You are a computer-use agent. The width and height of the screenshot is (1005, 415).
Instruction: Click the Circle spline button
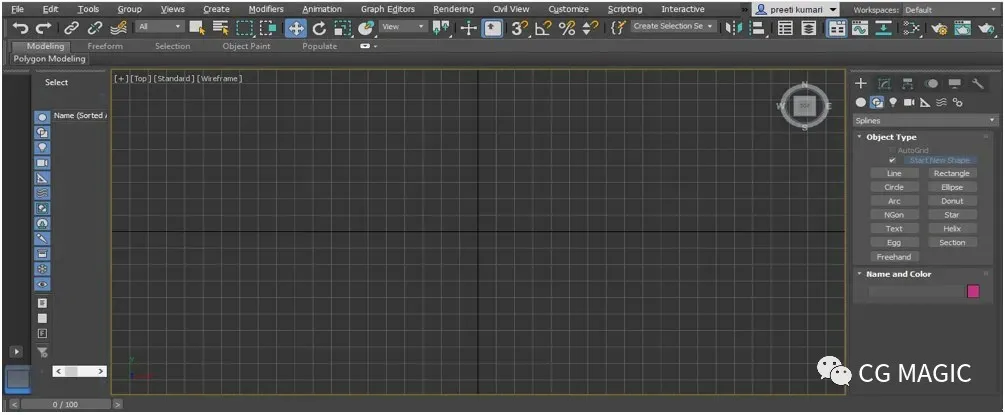(894, 187)
